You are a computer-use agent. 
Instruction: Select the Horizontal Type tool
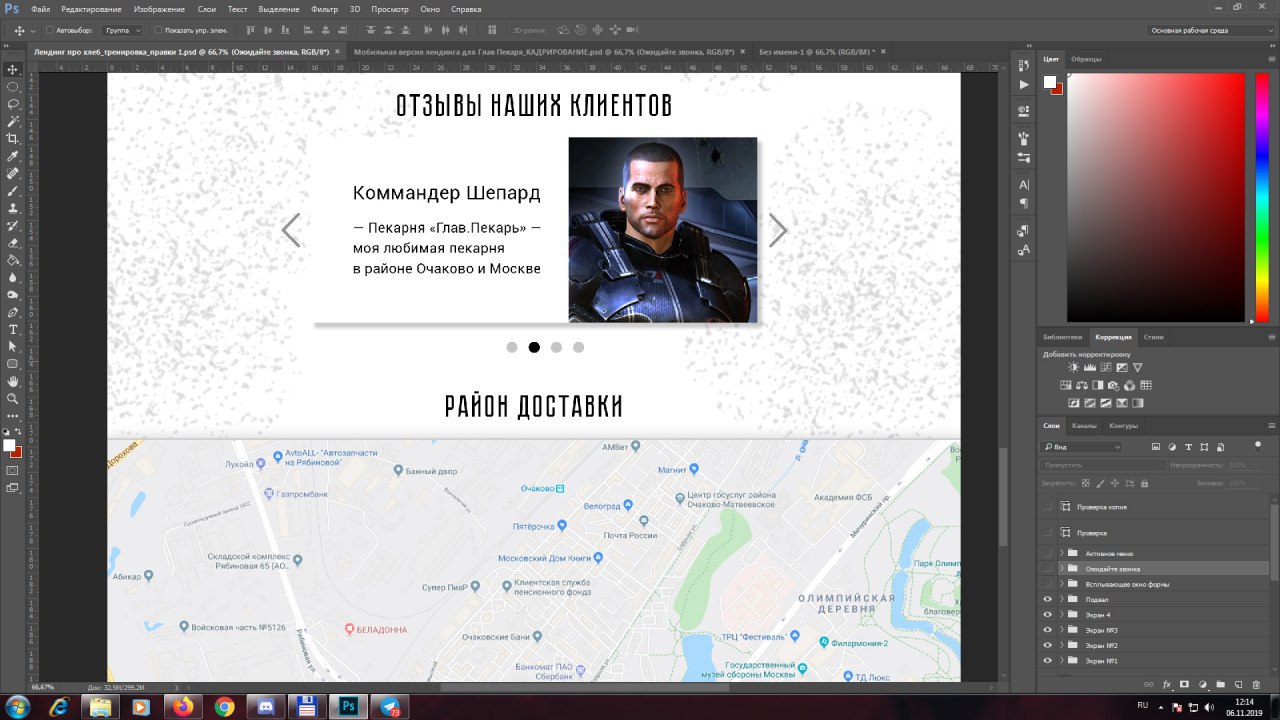(13, 329)
